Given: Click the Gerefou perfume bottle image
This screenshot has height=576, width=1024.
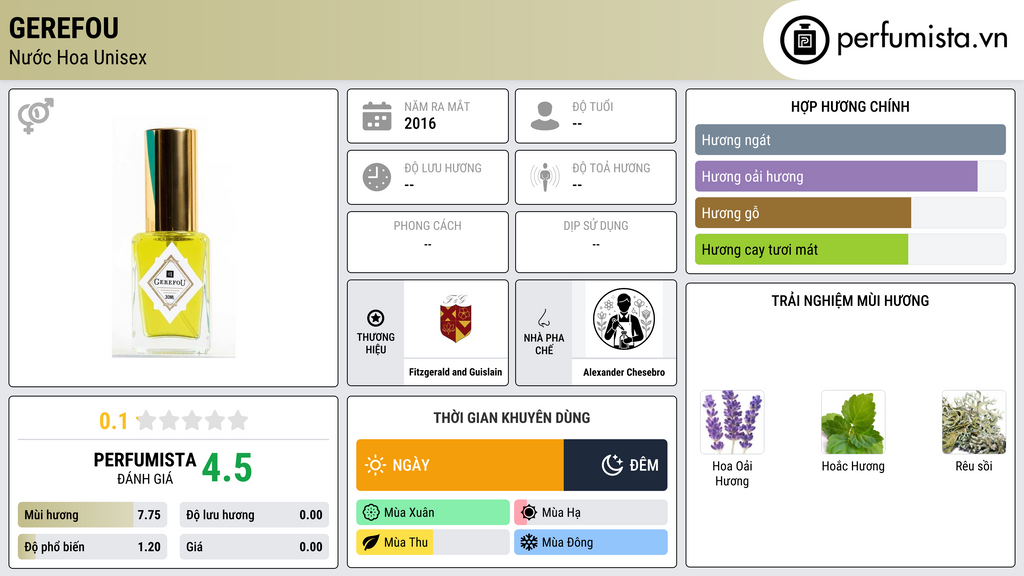Looking at the screenshot, I should tap(173, 239).
